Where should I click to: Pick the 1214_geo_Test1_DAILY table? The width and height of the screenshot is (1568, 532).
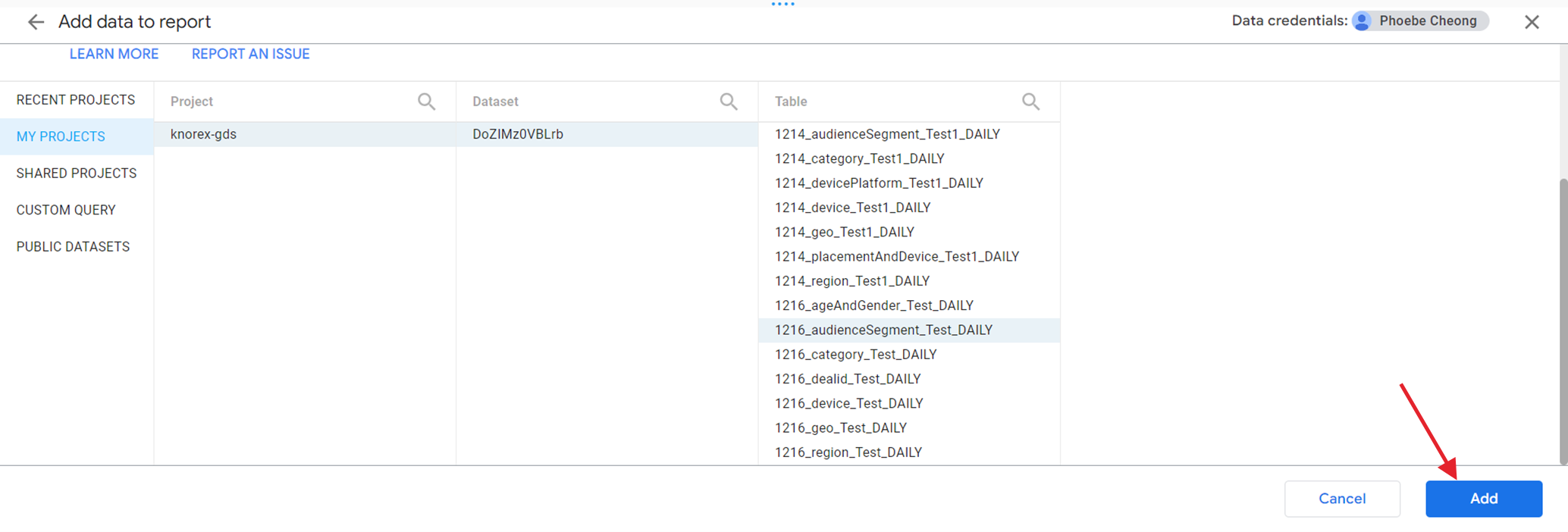pyautogui.click(x=844, y=232)
